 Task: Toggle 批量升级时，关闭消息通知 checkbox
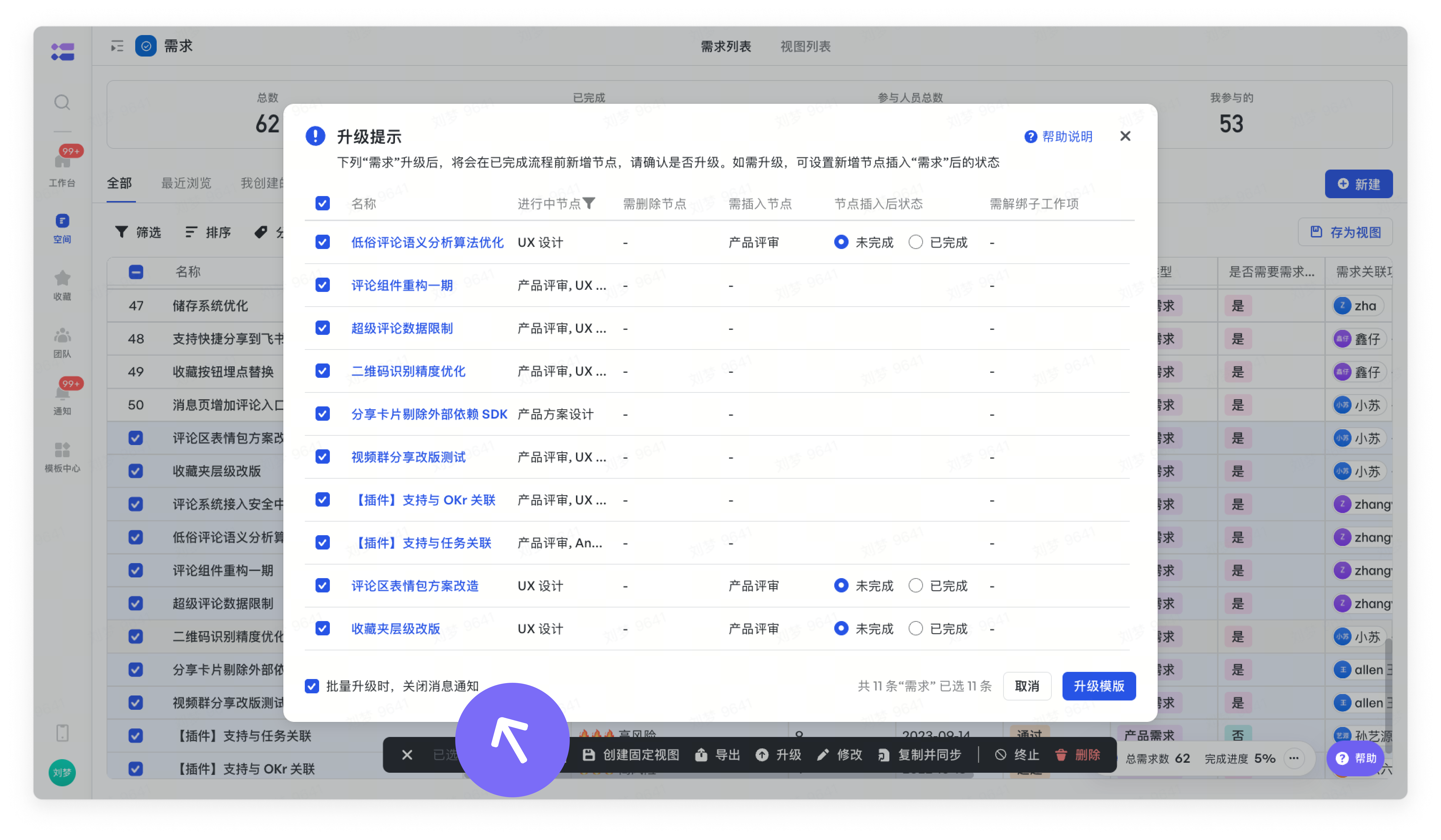pyautogui.click(x=312, y=686)
